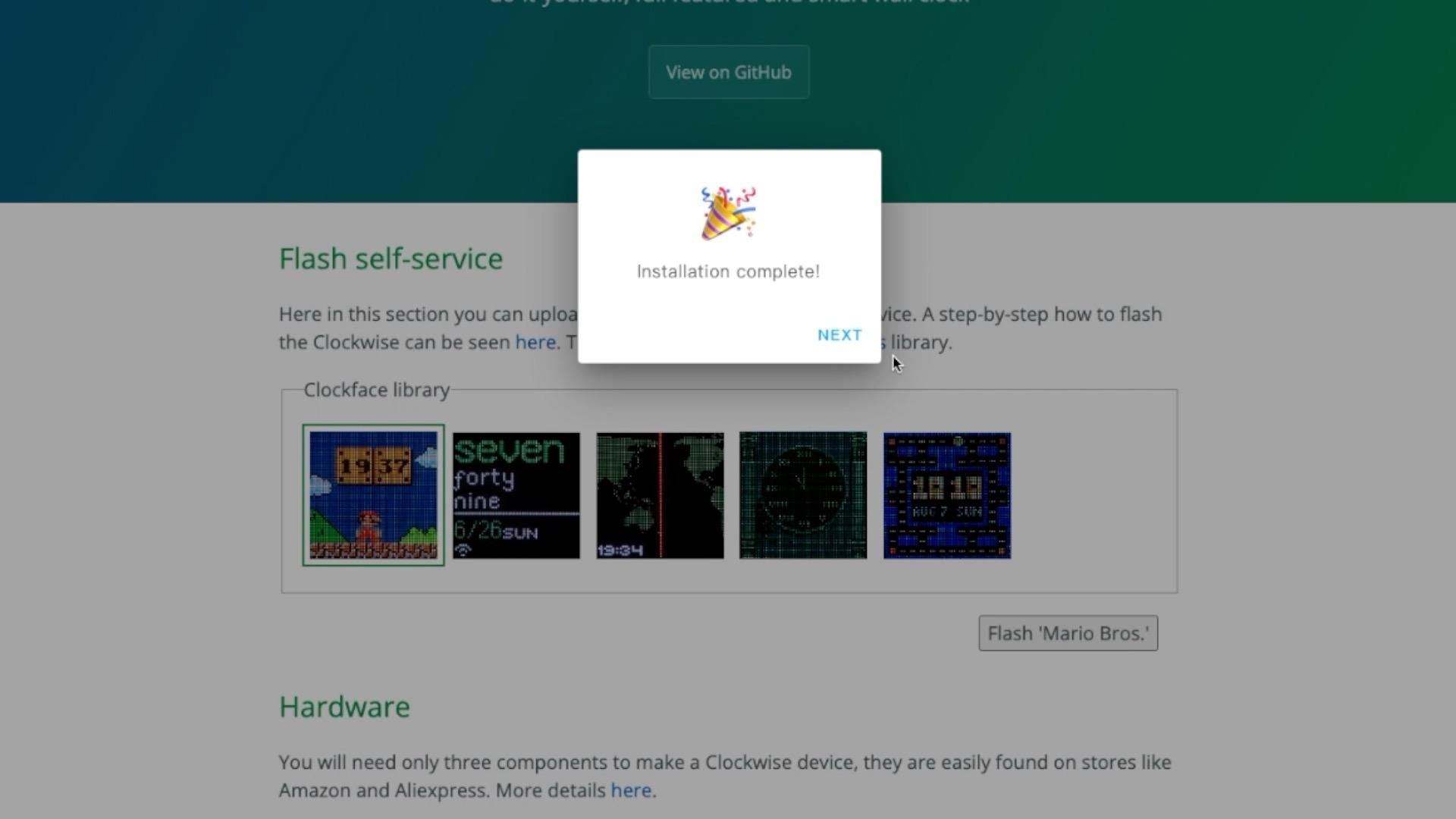Click NEXT in the installation dialog
This screenshot has width=1456, height=819.
pos(839,335)
